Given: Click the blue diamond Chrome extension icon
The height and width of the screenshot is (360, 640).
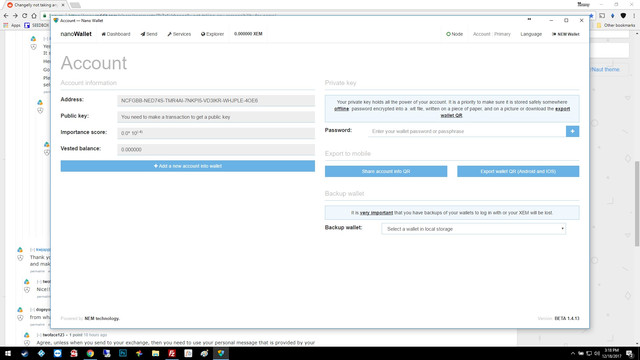Looking at the screenshot, I should (613, 16).
